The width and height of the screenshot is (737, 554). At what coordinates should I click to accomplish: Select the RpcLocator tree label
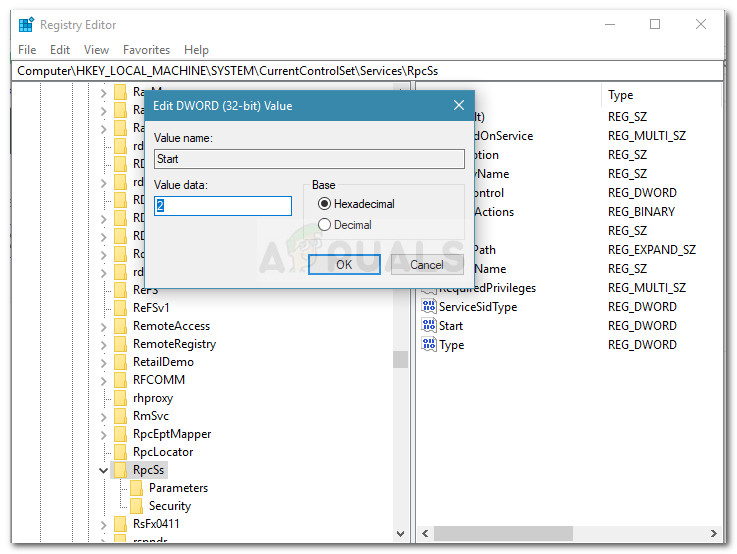[163, 452]
